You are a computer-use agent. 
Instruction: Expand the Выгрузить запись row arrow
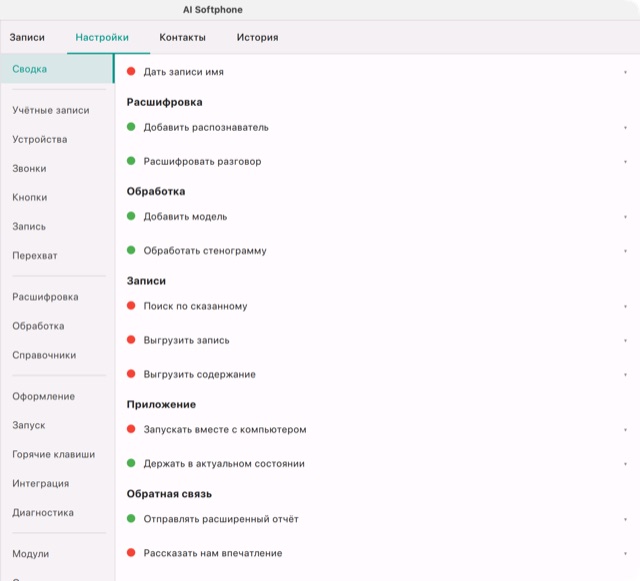(x=625, y=341)
